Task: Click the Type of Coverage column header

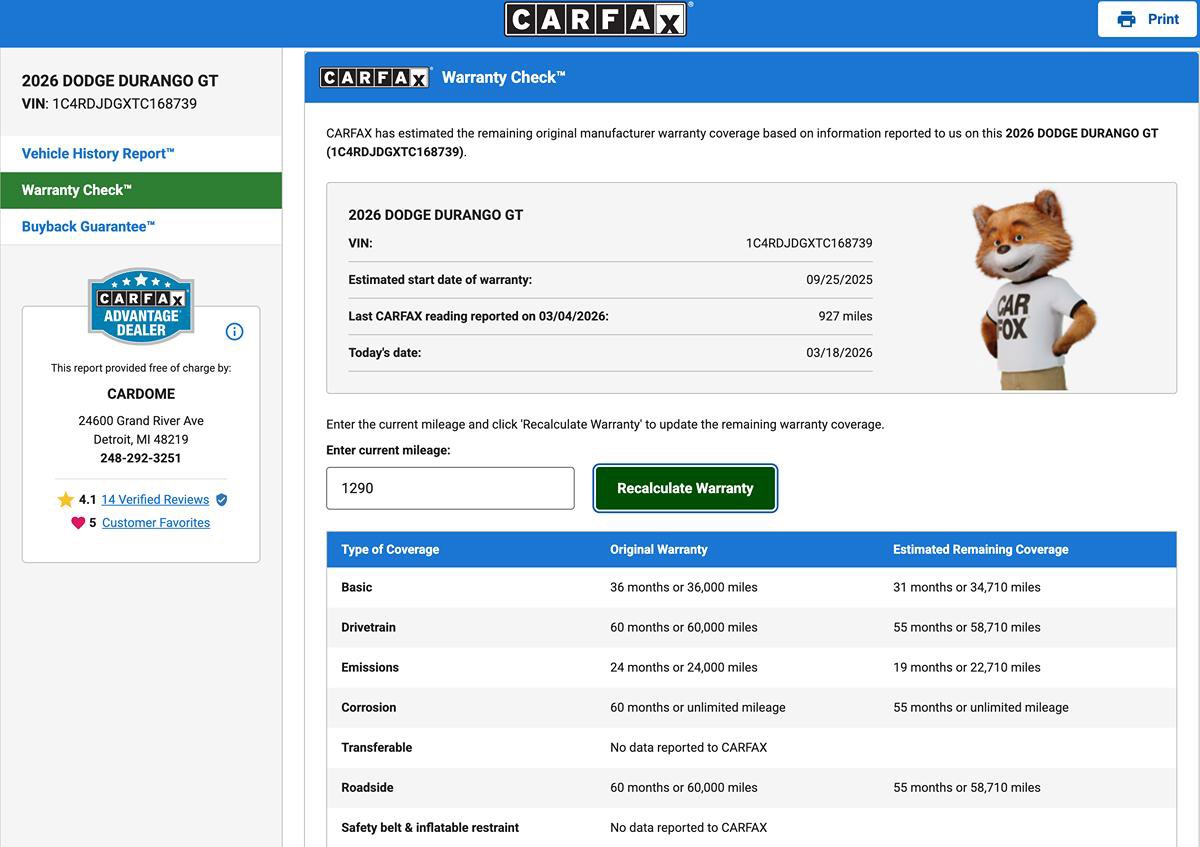Action: 390,549
